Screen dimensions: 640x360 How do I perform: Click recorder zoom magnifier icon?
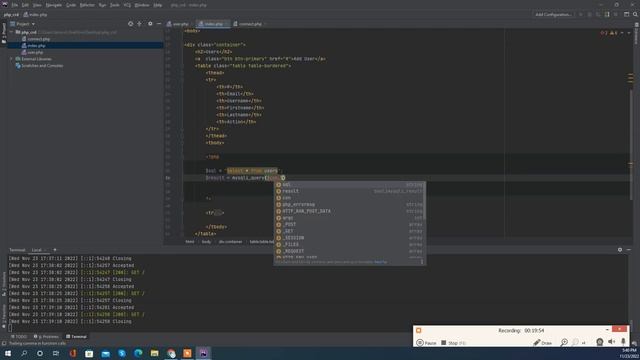click(564, 343)
